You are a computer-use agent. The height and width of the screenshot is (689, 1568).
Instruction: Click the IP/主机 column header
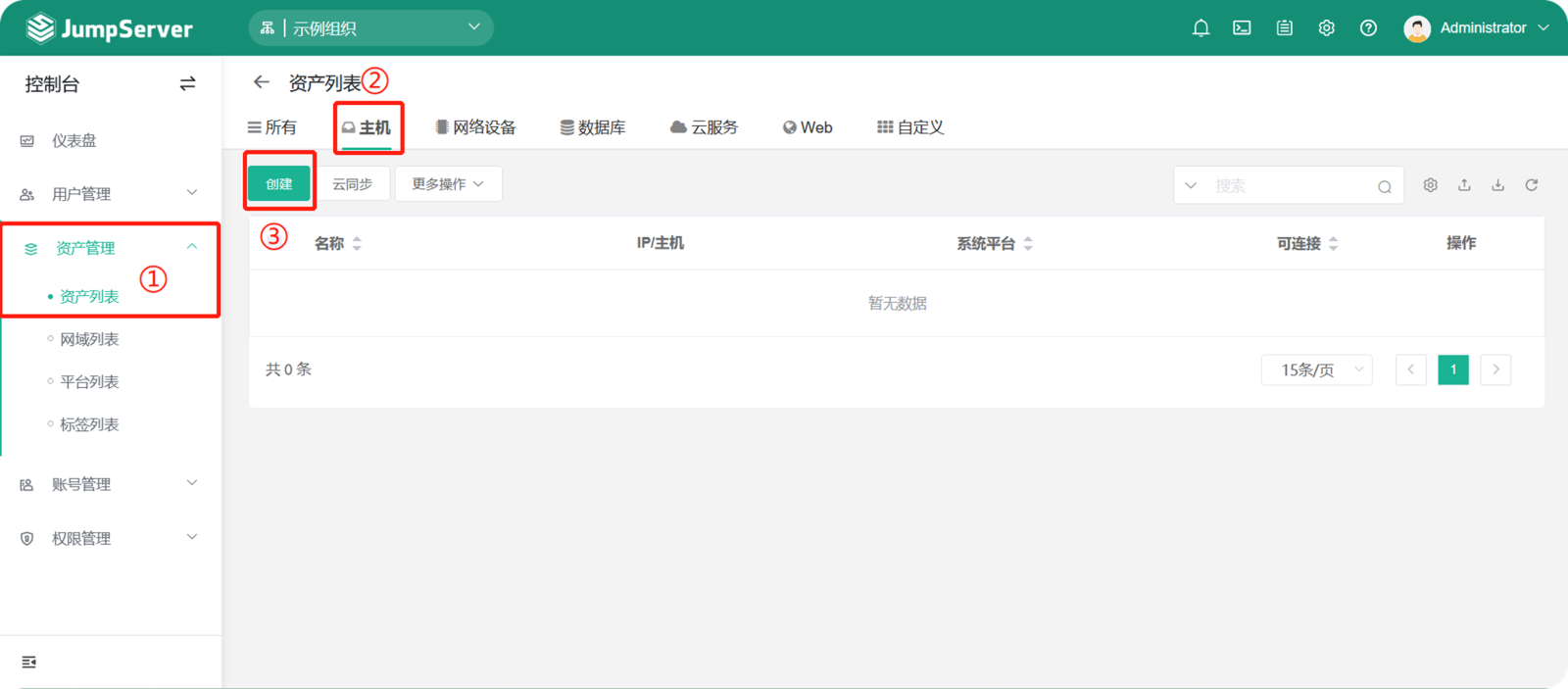pos(661,243)
